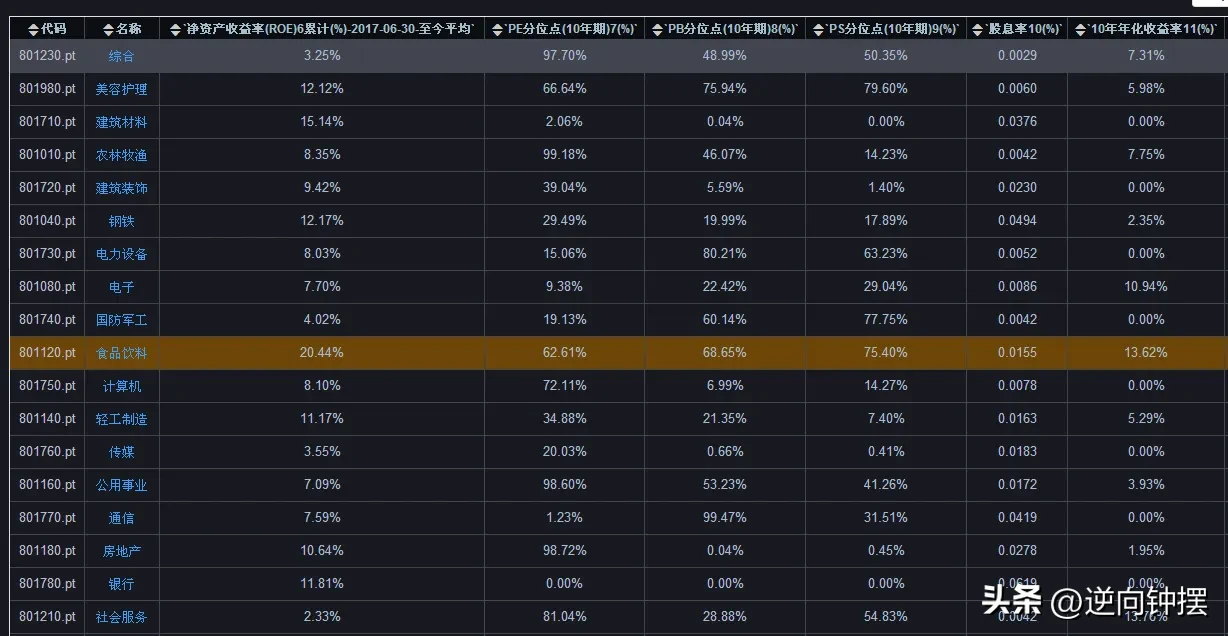1228x636 pixels.
Task: Click sort icon beside 股息率 header
Action: (x=979, y=30)
